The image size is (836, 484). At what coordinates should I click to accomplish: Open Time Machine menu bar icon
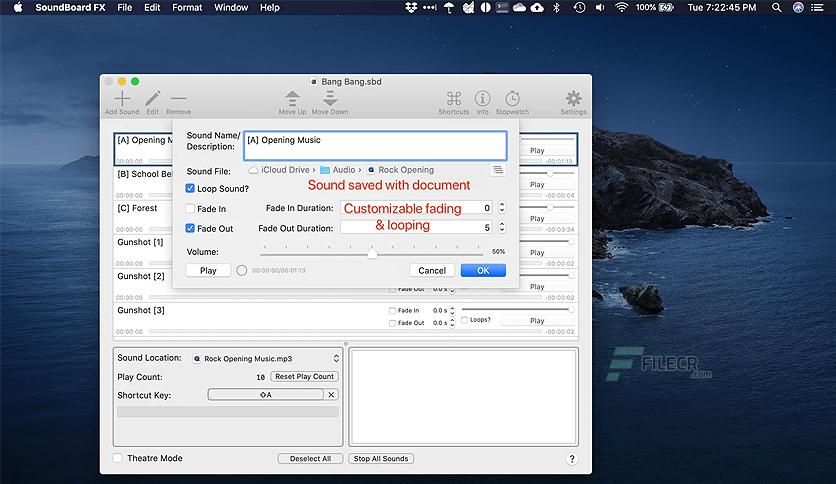580,7
